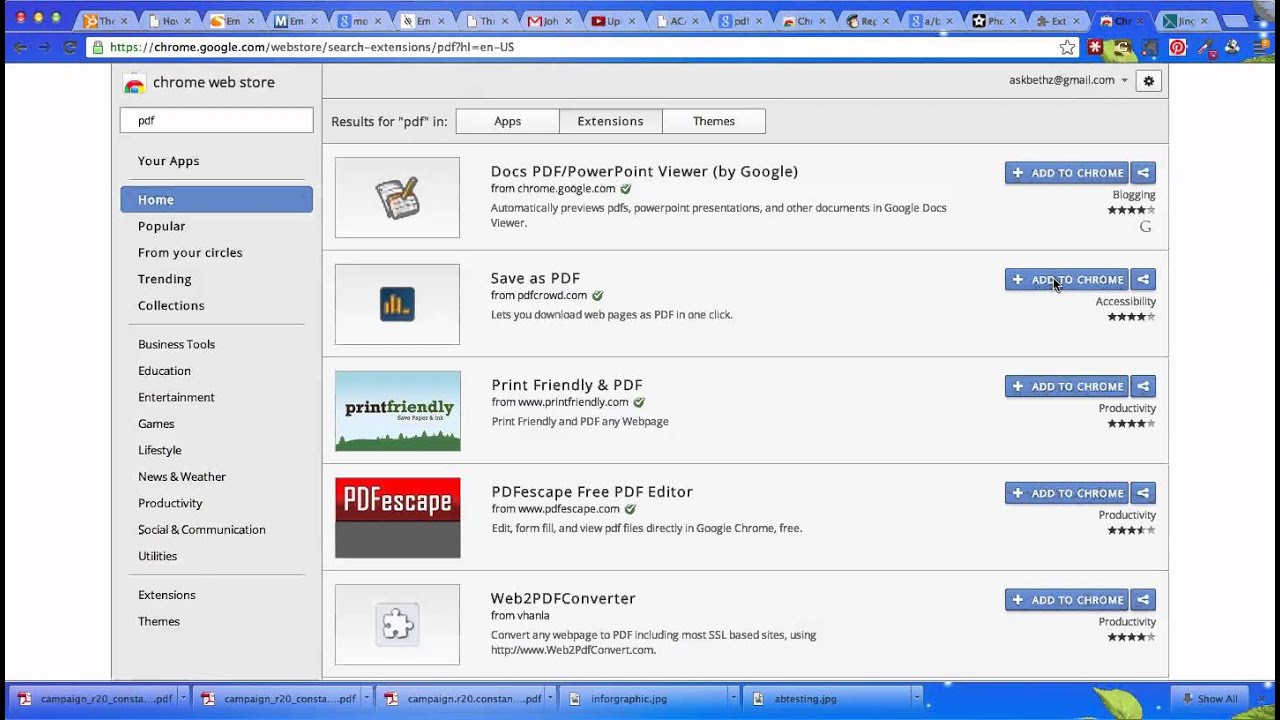Go forward using the browser forward arrow
This screenshot has width=1280, height=720.
click(x=44, y=47)
